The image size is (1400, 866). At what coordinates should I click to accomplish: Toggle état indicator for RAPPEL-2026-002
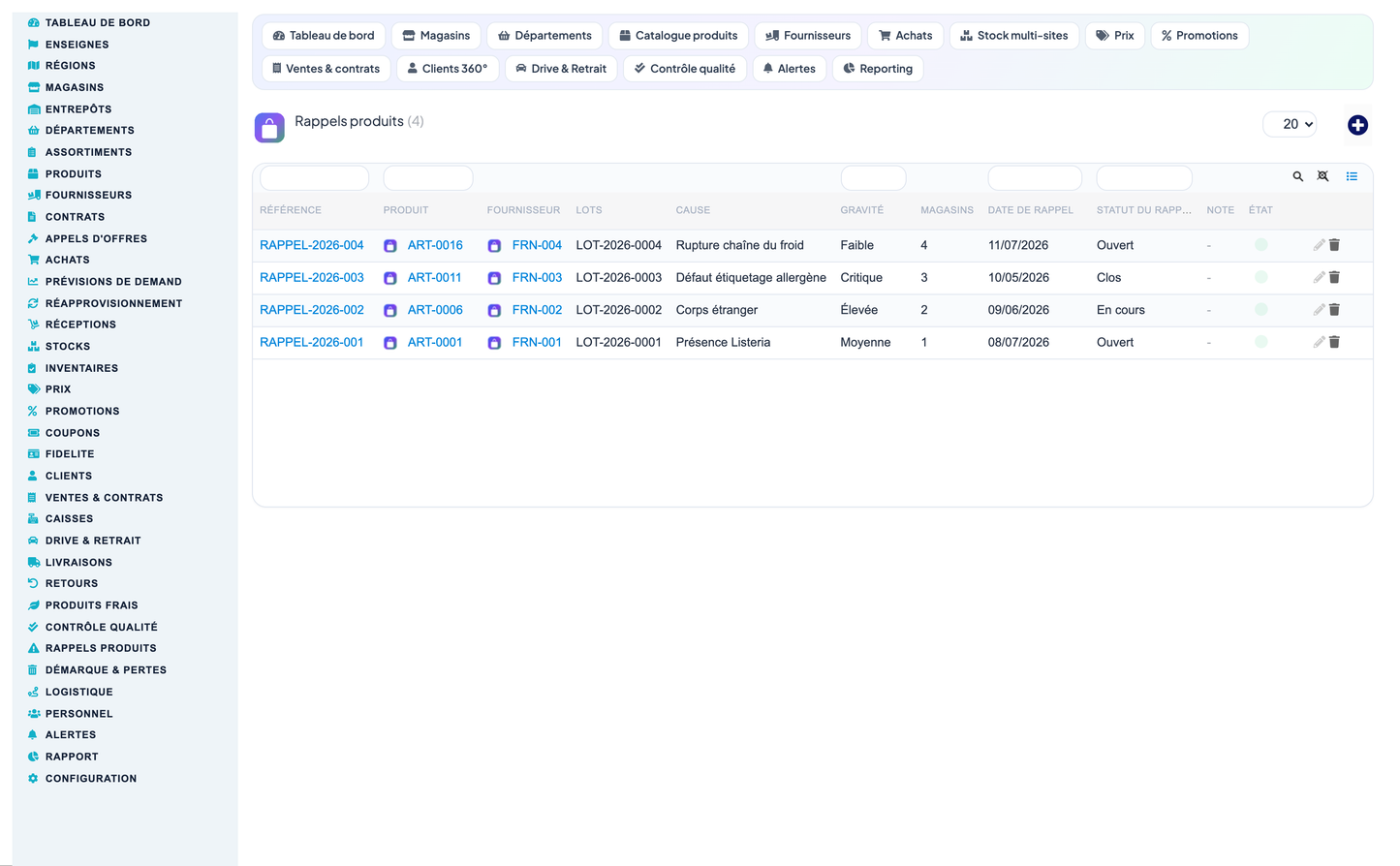coord(1260,310)
